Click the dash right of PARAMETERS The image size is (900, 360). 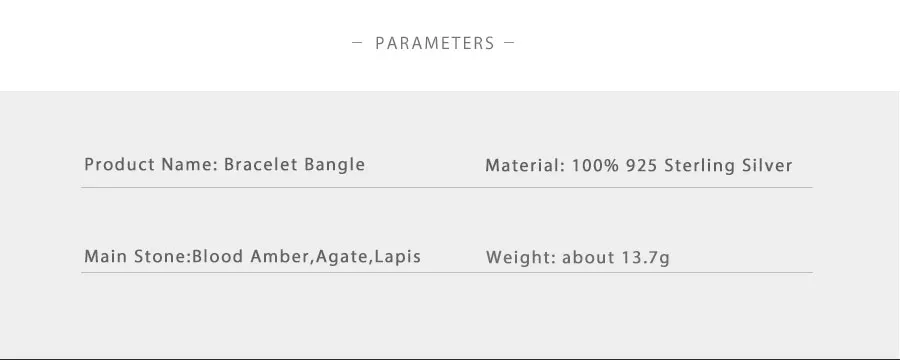tap(509, 42)
